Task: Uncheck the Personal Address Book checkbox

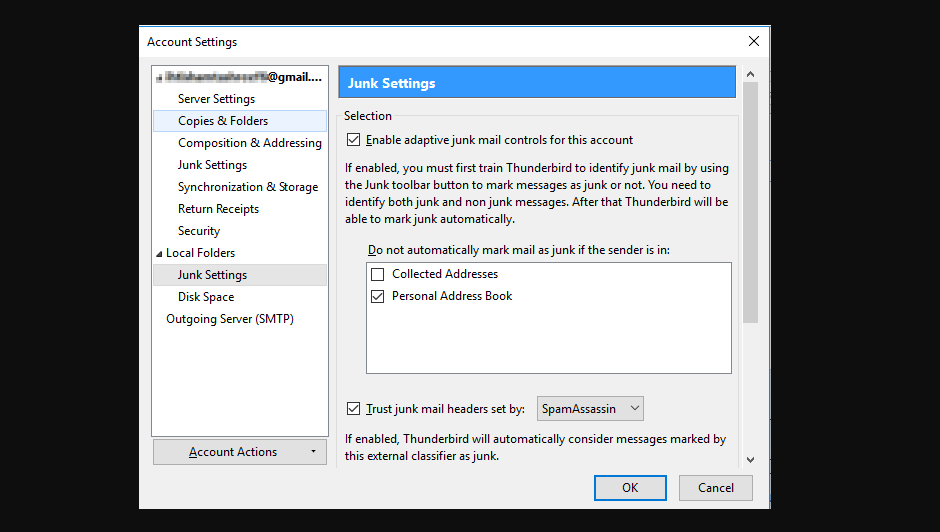Action: [377, 296]
